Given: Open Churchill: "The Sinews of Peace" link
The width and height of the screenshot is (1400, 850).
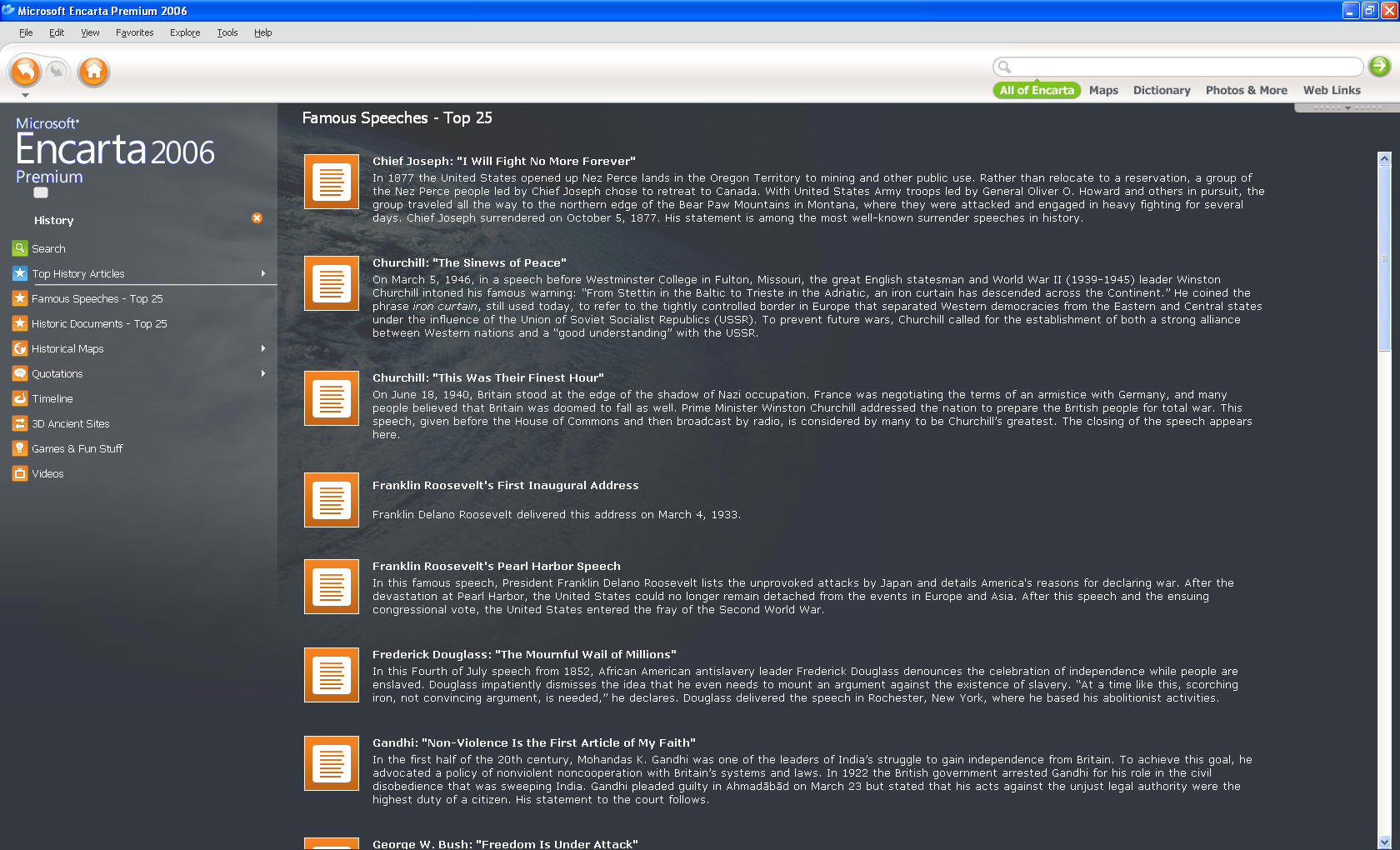Looking at the screenshot, I should pos(469,262).
